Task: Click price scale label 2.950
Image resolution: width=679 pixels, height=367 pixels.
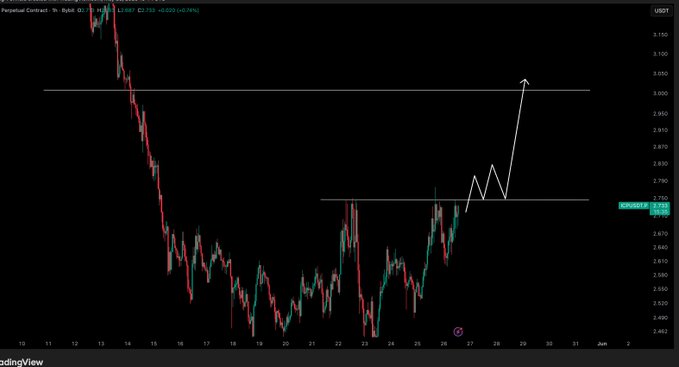Action: 660,114
